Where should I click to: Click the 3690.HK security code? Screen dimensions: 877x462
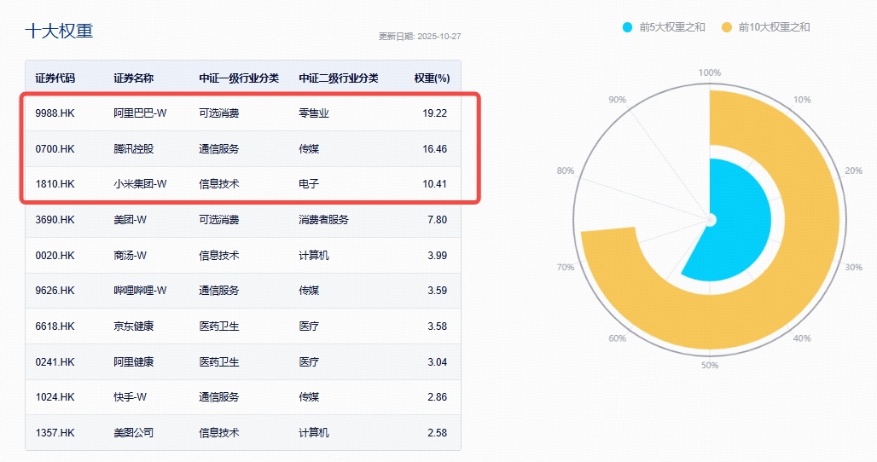pos(55,220)
